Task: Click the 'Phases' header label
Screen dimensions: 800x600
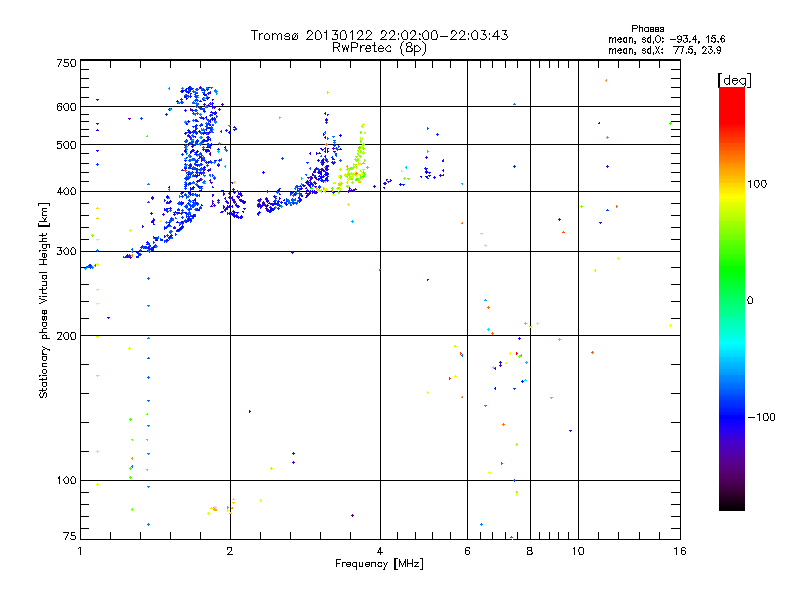Action: [647, 29]
